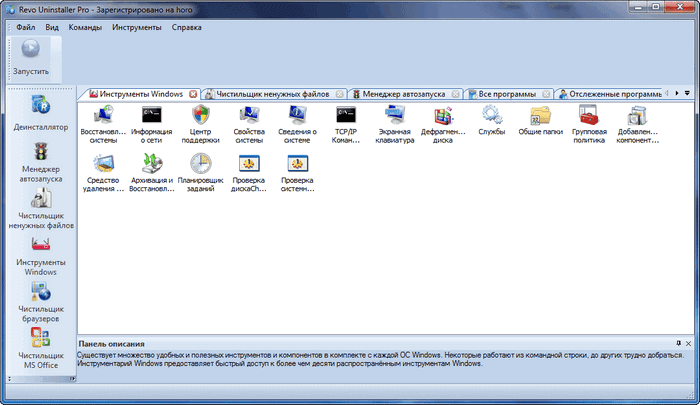Open the tab list dropdown arrow
Screen dimensions: 700x405
pyautogui.click(x=687, y=93)
